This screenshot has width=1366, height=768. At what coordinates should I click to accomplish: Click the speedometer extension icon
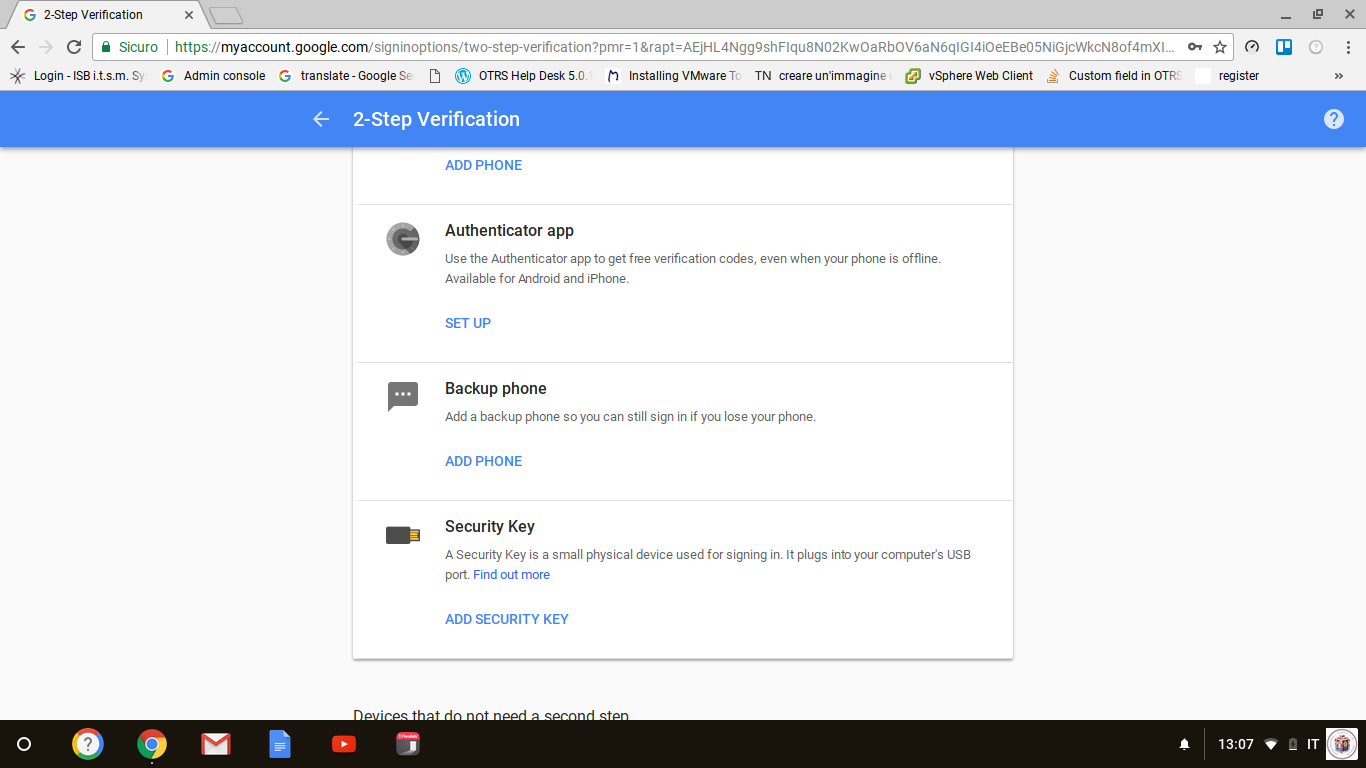point(1252,47)
